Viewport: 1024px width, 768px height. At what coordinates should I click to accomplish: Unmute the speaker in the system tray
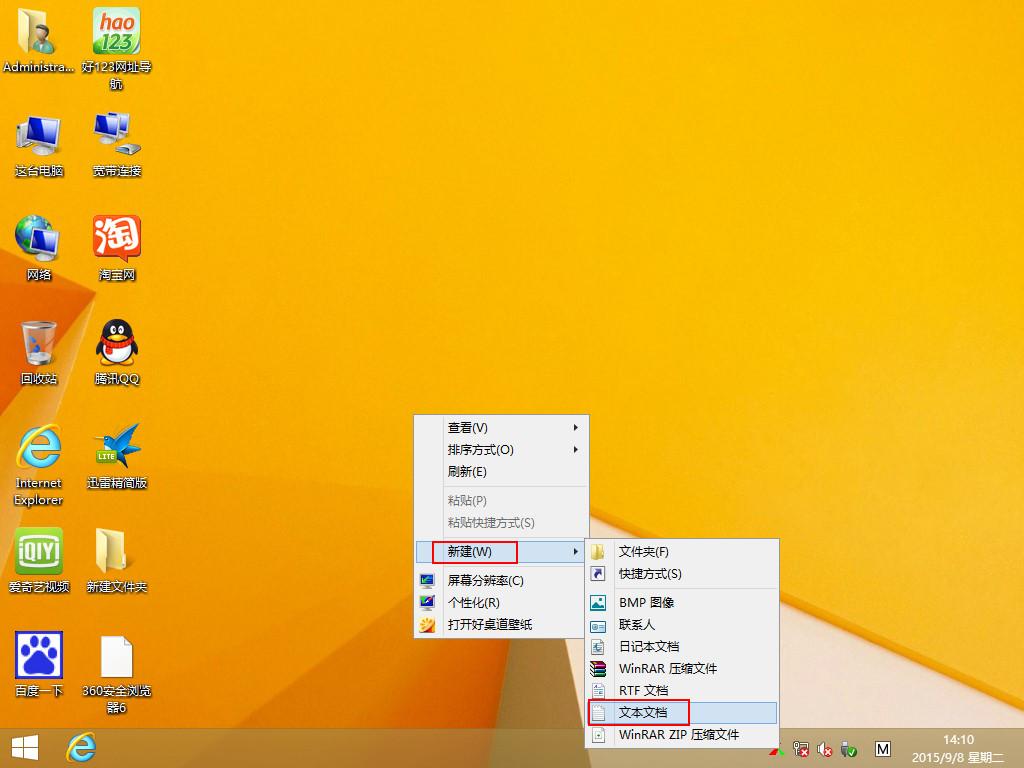point(824,749)
